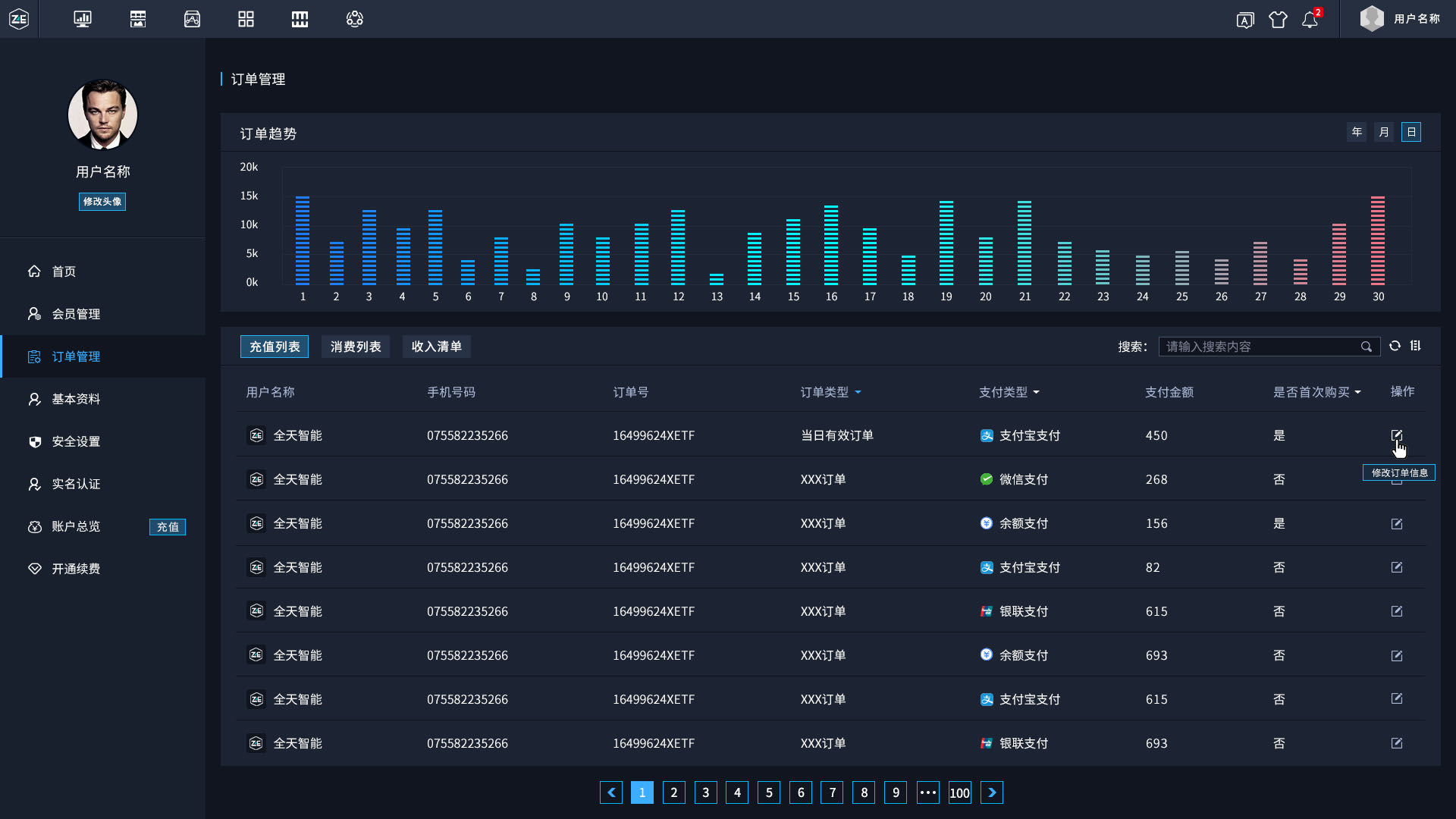1456x819 pixels.
Task: Click 当日有效订单 cell in first row
Action: pos(837,435)
